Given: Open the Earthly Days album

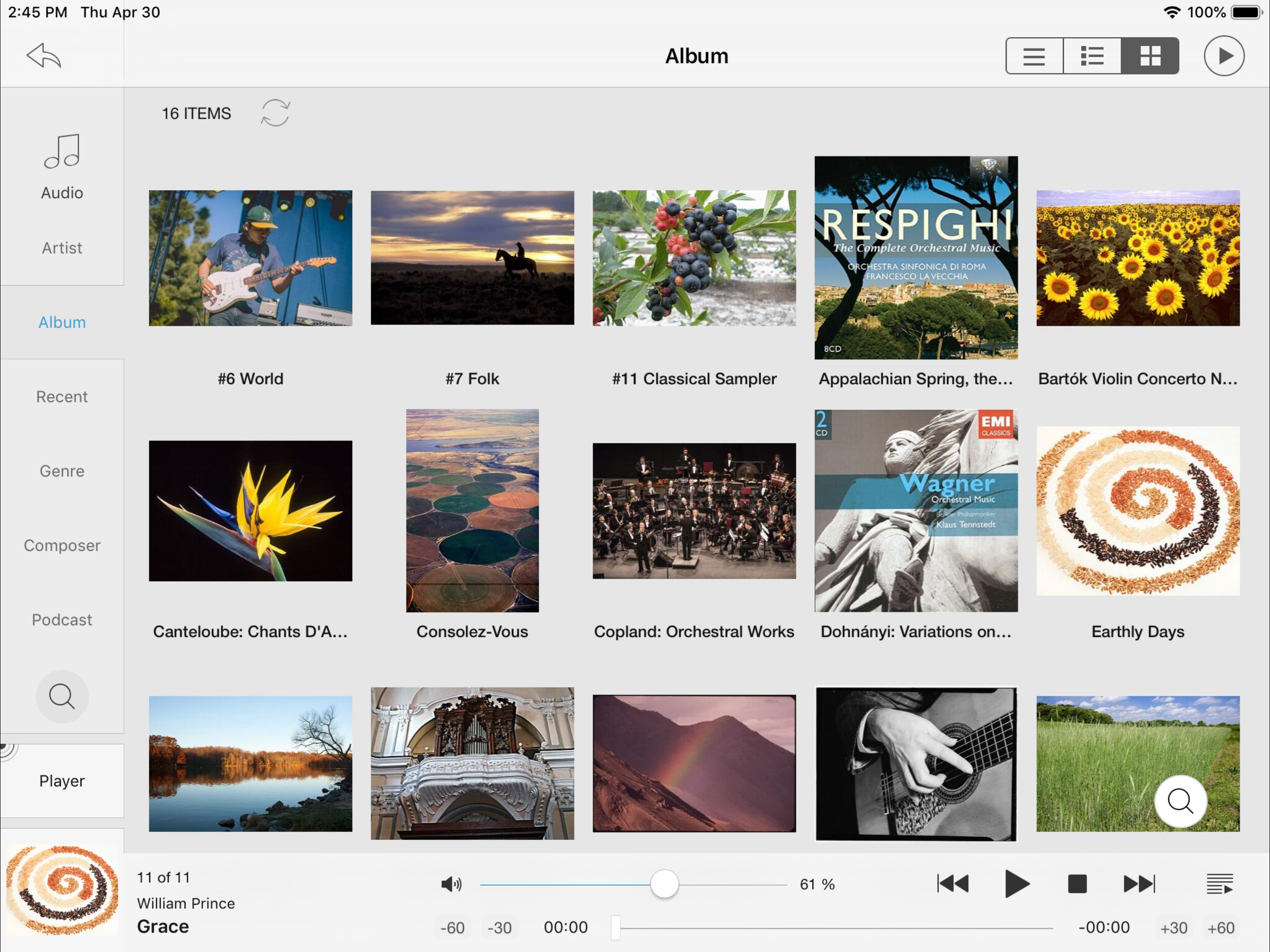Looking at the screenshot, I should 1138,511.
